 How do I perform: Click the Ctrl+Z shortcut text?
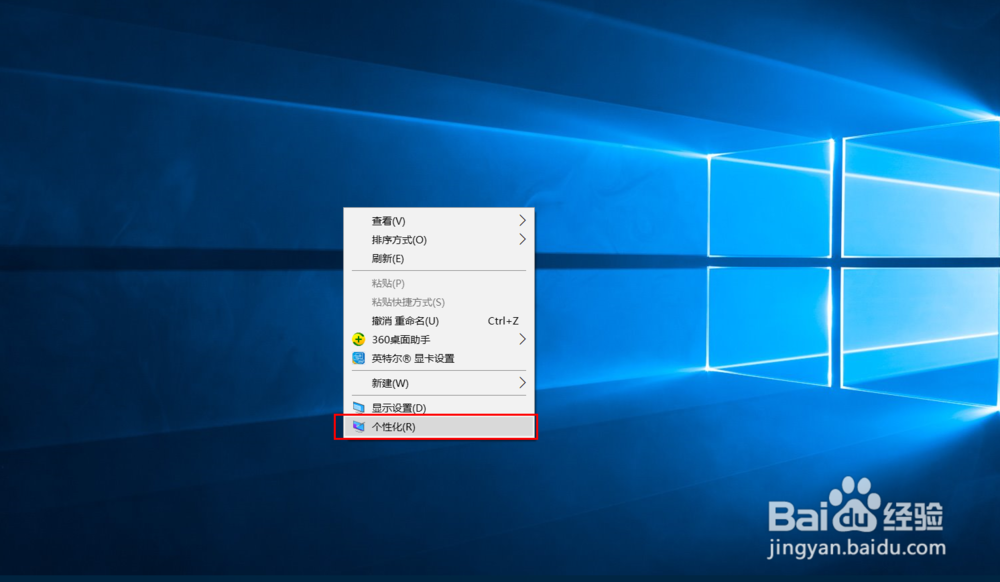click(x=503, y=321)
